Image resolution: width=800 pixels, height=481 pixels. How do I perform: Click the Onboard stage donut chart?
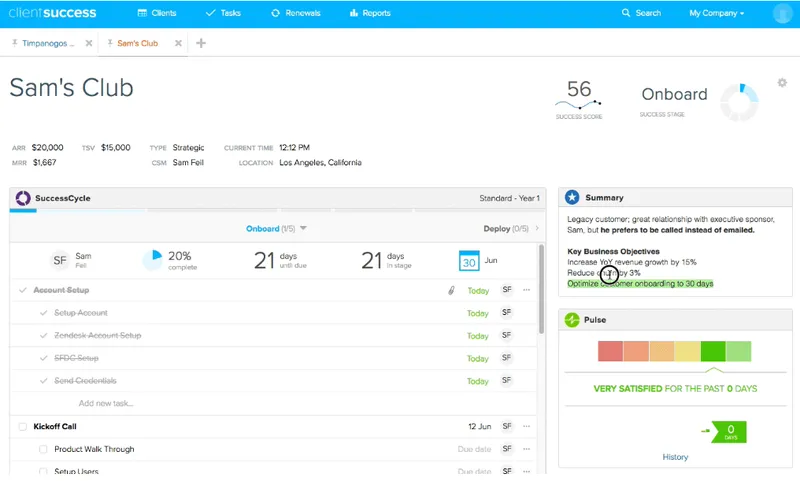coord(739,103)
